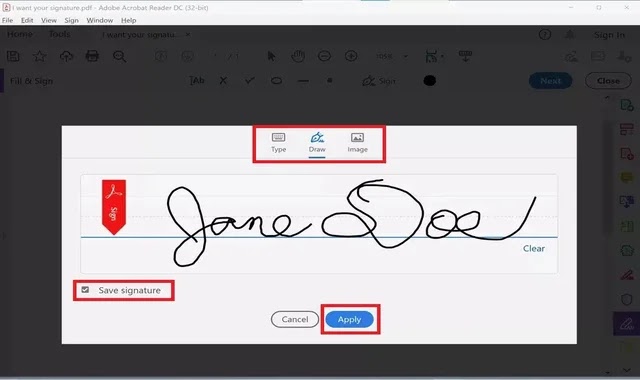This screenshot has height=380, width=640.
Task: Choose the Dot tool
Action: click(330, 81)
